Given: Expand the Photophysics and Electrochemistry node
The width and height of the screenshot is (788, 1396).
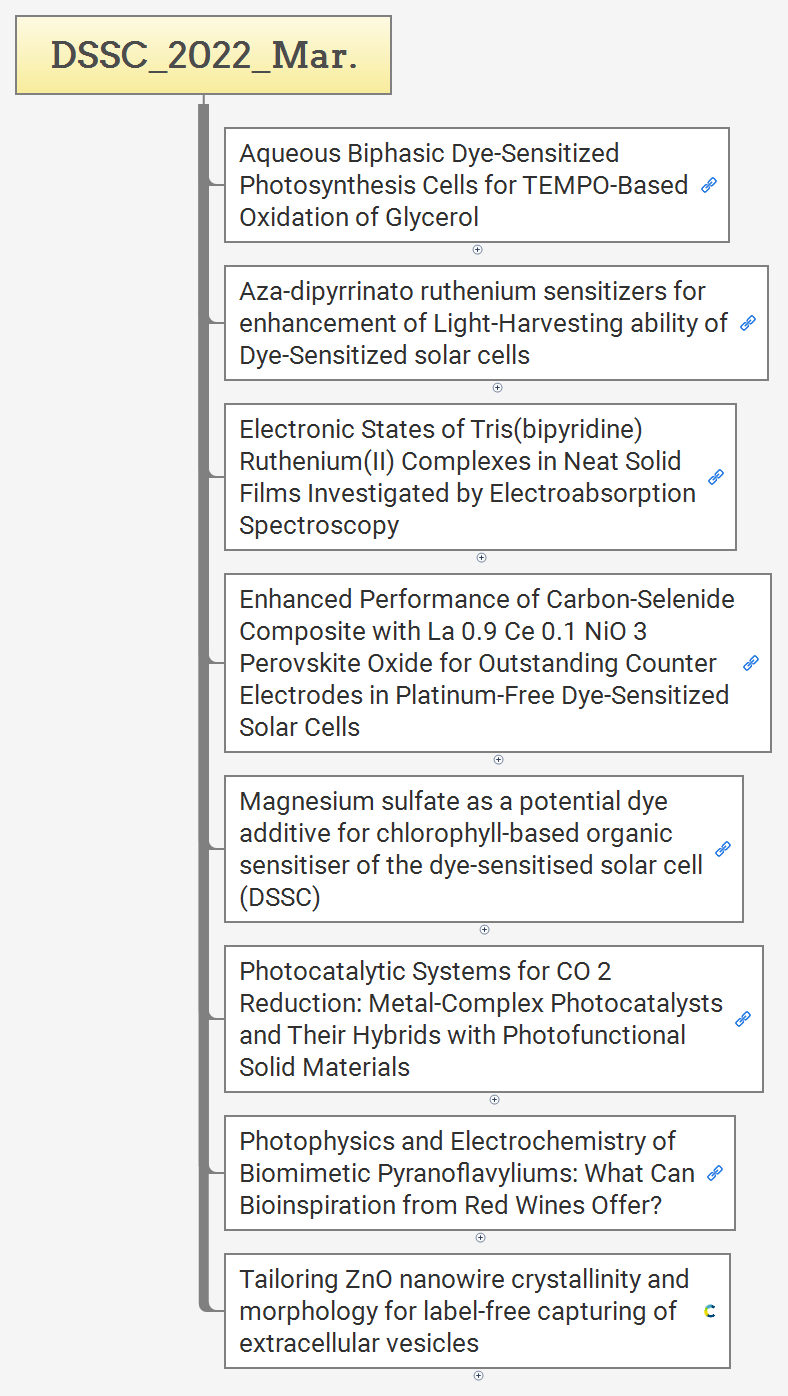Looking at the screenshot, I should coord(480,1237).
